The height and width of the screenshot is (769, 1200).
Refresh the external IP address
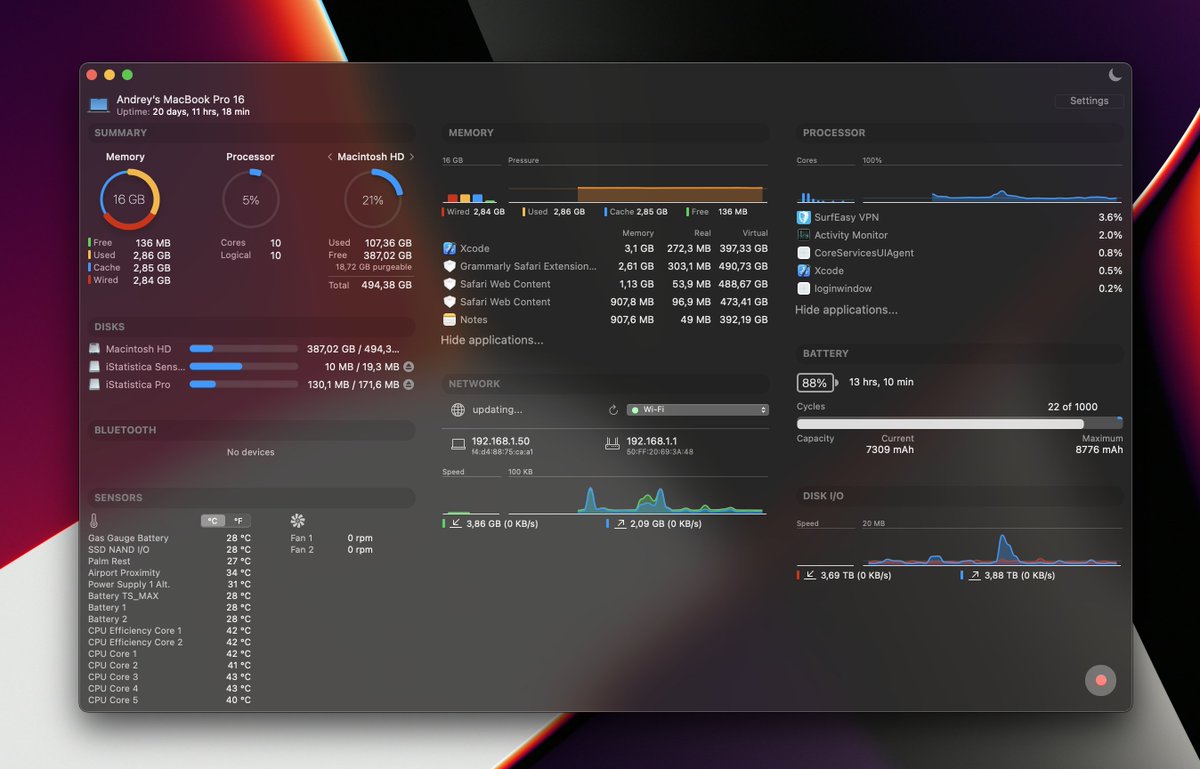(614, 410)
